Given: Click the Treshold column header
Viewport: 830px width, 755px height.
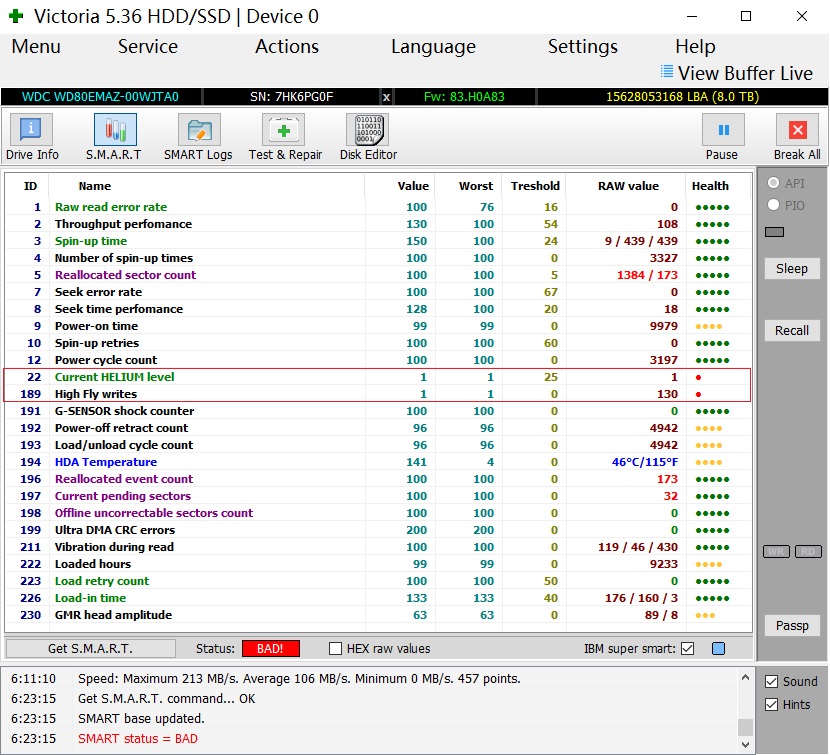Looking at the screenshot, I should click(x=535, y=186).
